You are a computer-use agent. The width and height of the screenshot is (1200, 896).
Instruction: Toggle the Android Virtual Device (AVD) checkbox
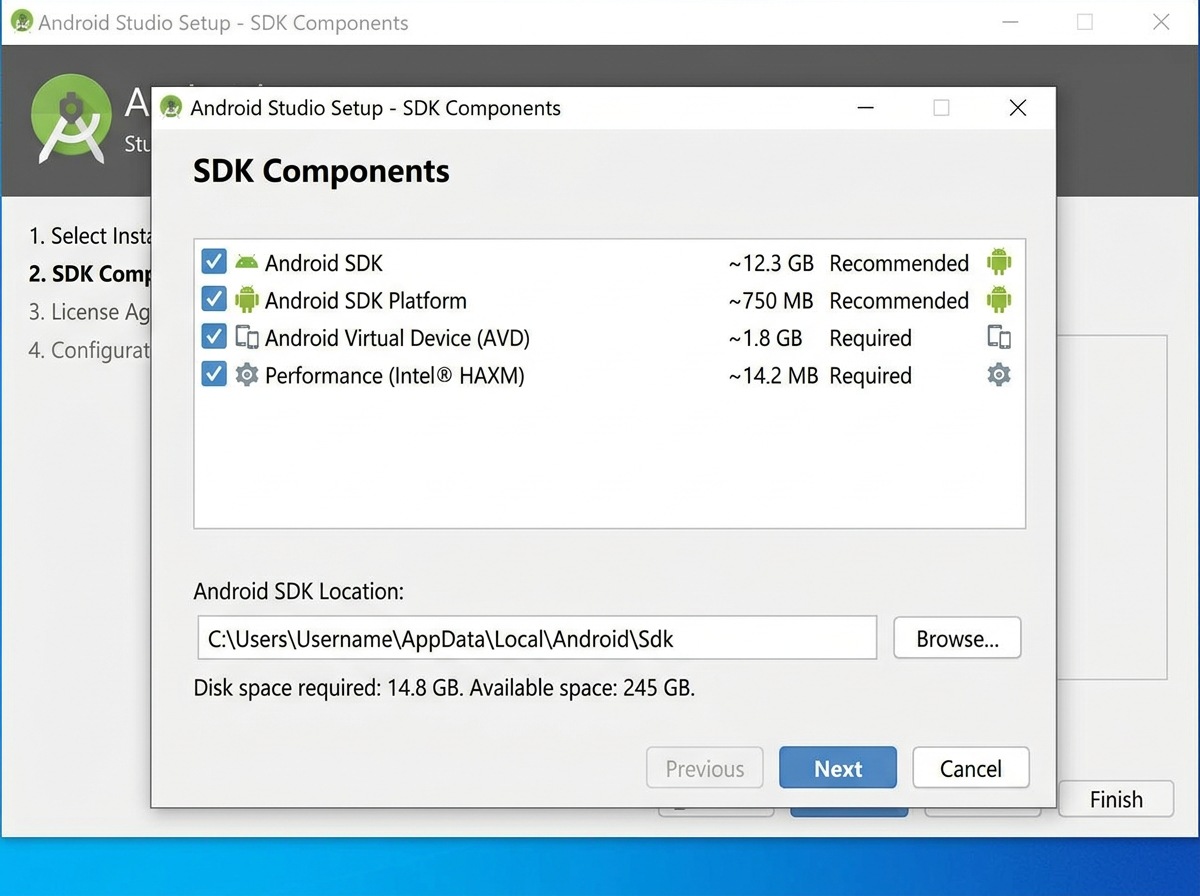click(x=214, y=337)
